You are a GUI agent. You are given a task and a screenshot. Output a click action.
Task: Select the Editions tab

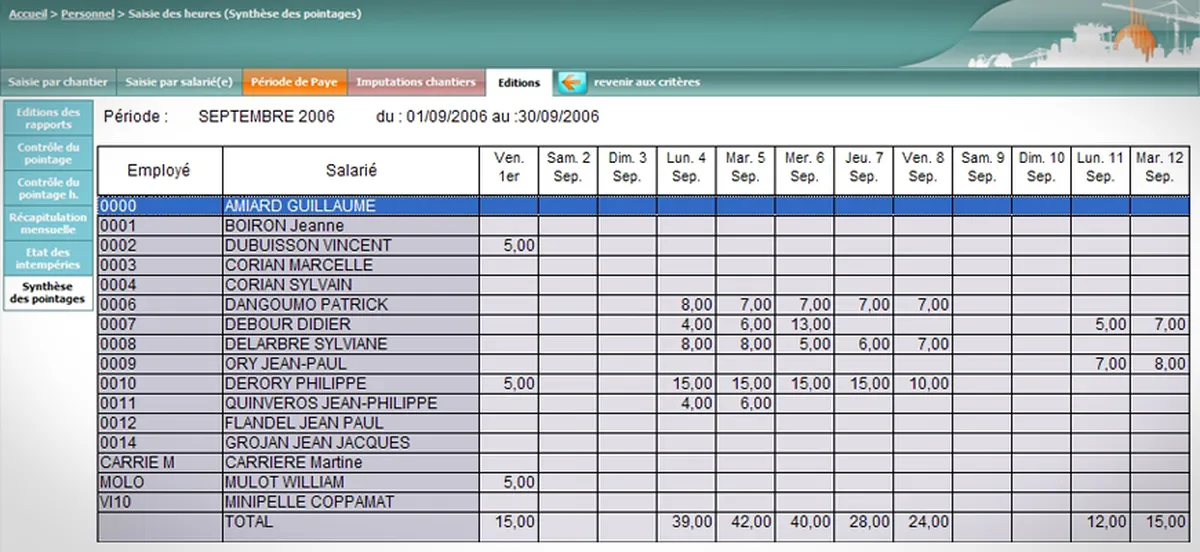(x=519, y=82)
